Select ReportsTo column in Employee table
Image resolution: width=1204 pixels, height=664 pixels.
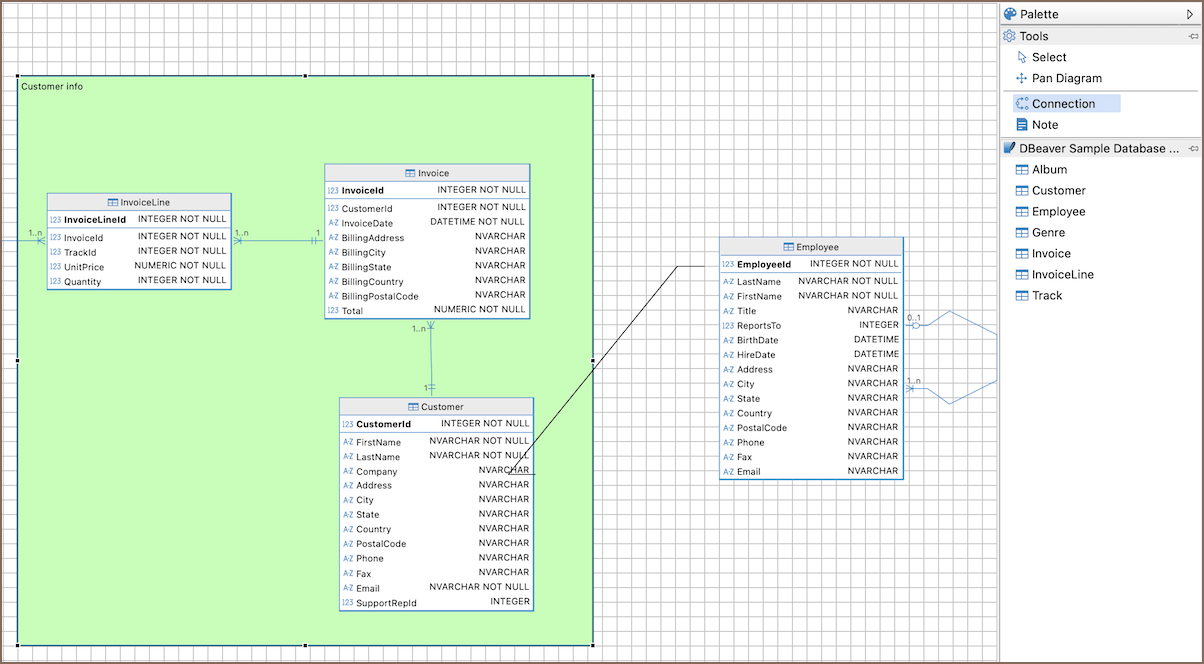tap(758, 326)
